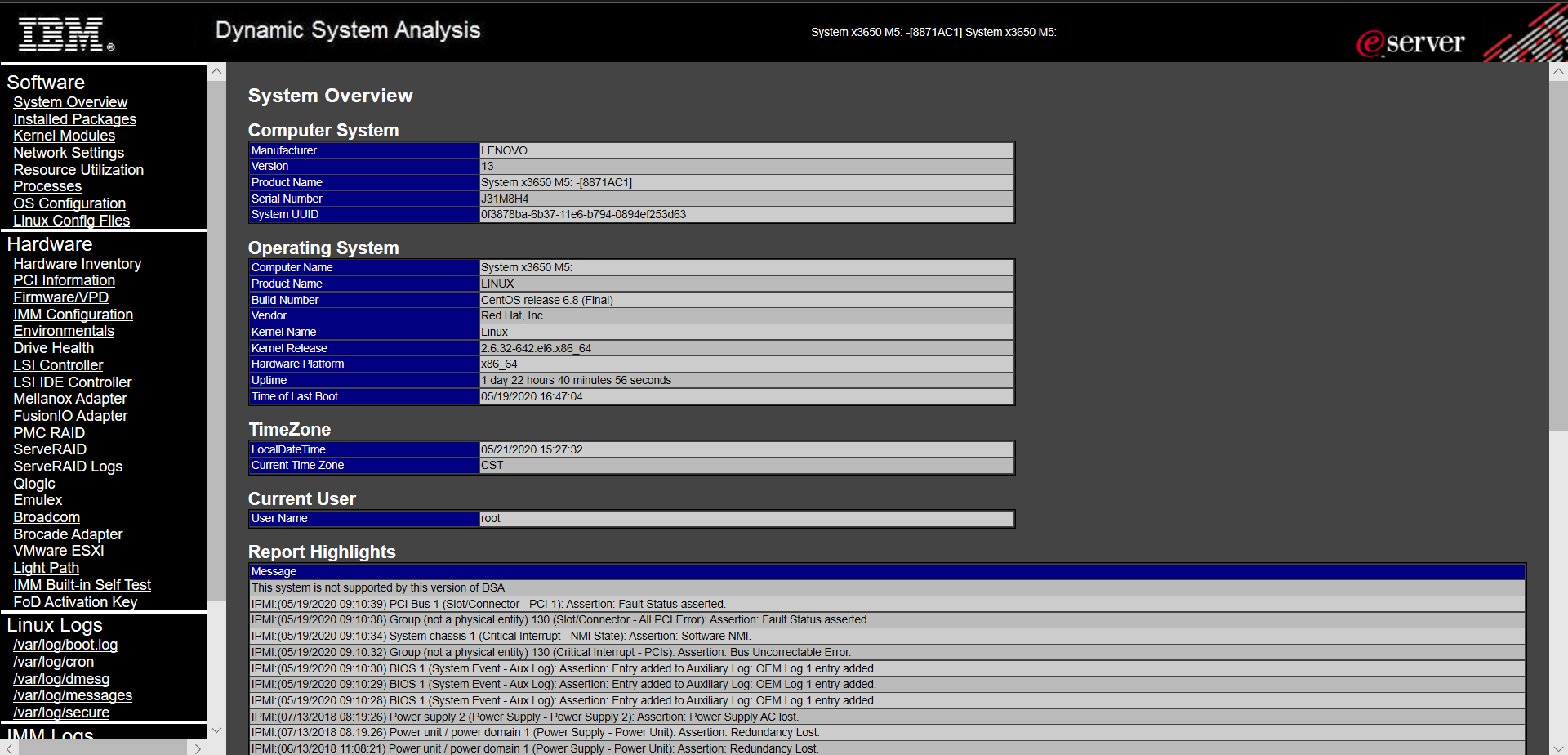
Task: View the Installed Packages list
Action: pyautogui.click(x=74, y=118)
